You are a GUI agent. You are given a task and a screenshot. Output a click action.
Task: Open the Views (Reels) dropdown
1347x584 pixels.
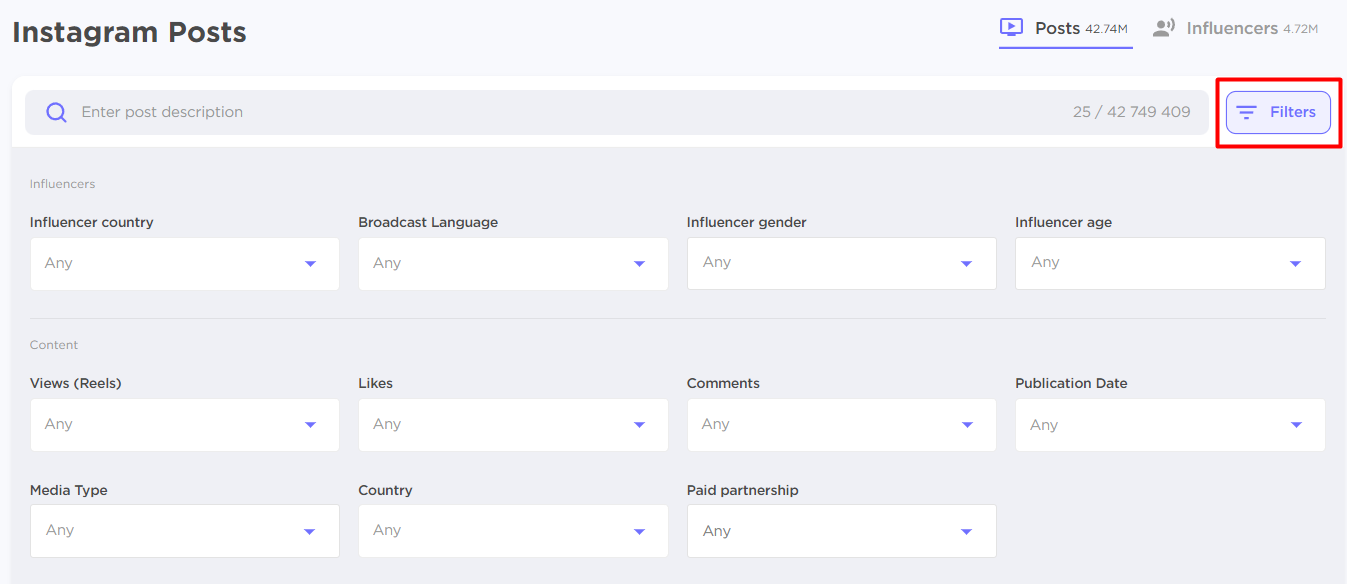coord(185,425)
